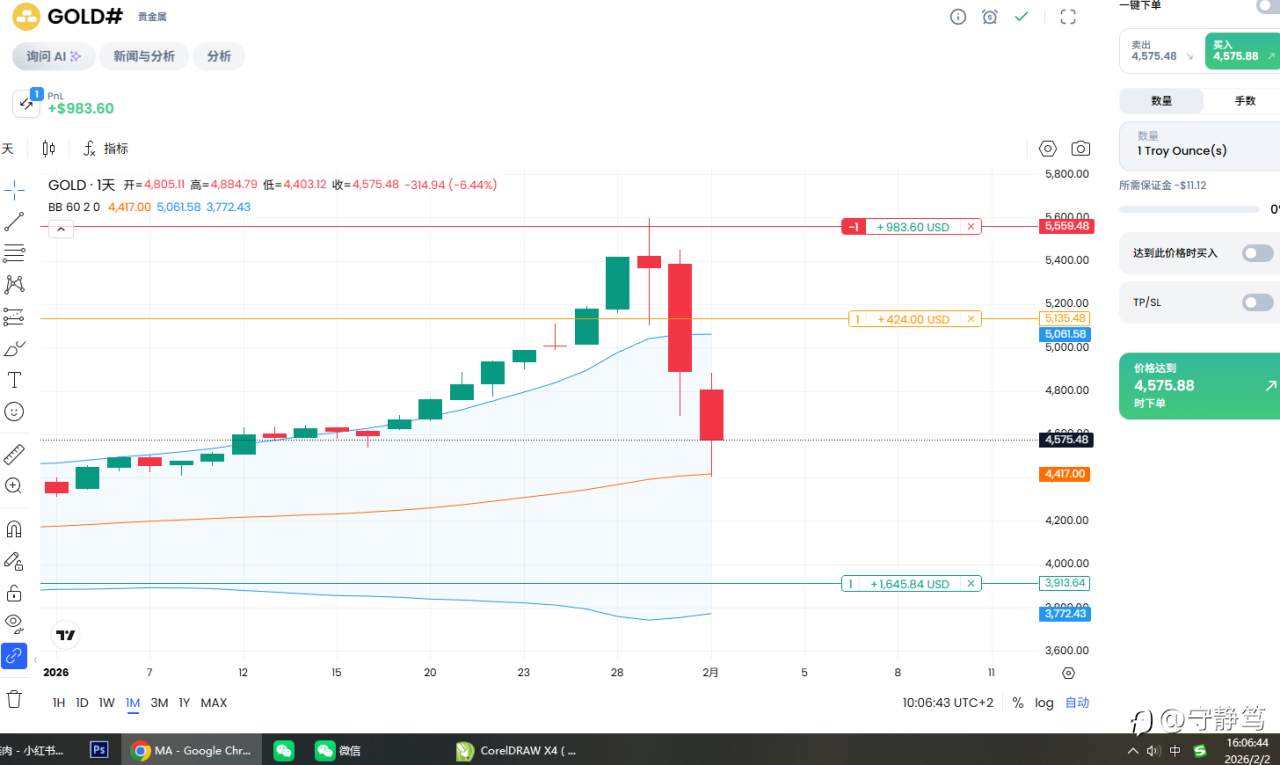Switch to the 3M time range
Image resolution: width=1280 pixels, height=765 pixels.
point(159,703)
